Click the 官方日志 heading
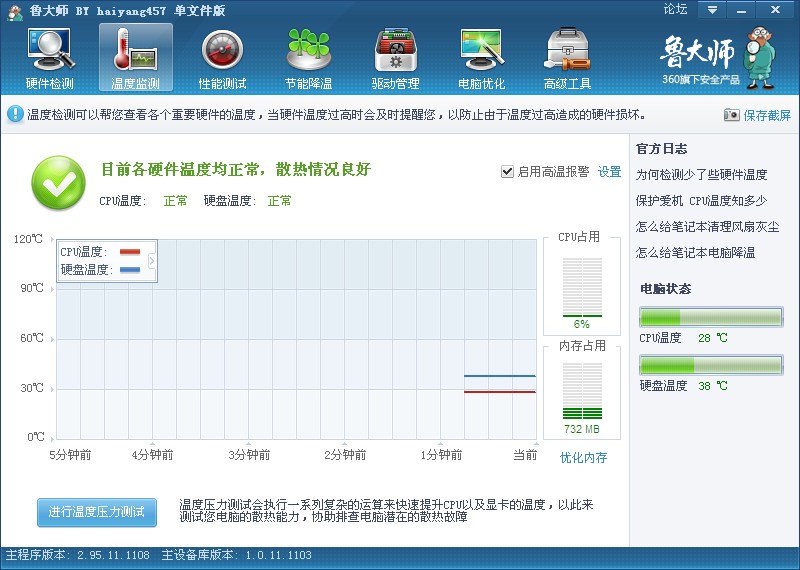 662,148
